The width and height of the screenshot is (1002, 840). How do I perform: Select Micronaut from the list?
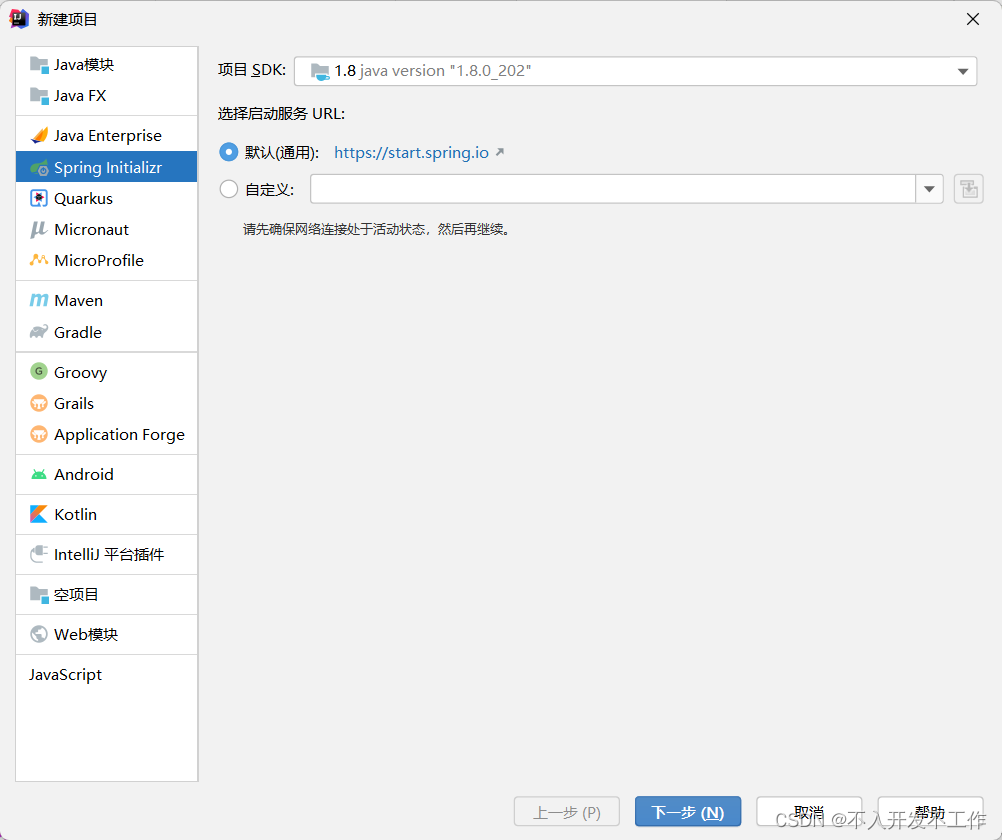(x=107, y=229)
